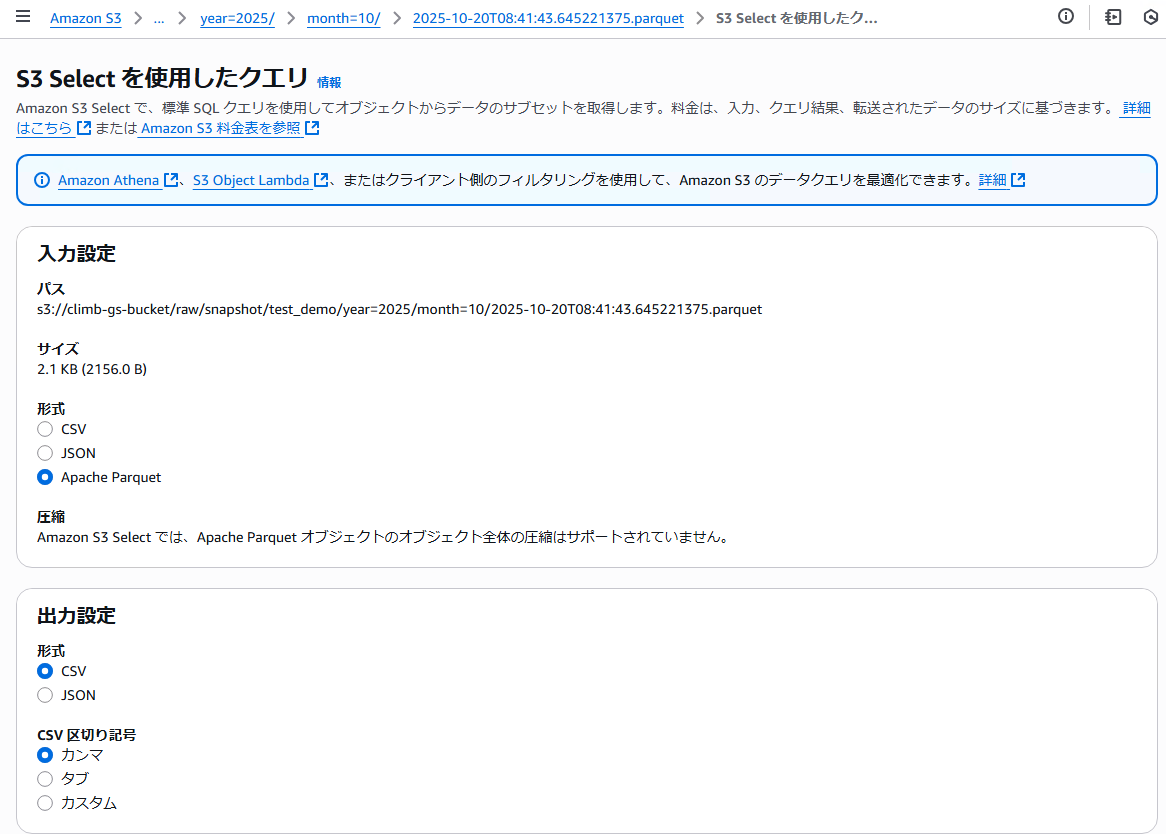This screenshot has width=1166, height=834.
Task: Choose Apache Parquet input format
Action: pos(45,477)
